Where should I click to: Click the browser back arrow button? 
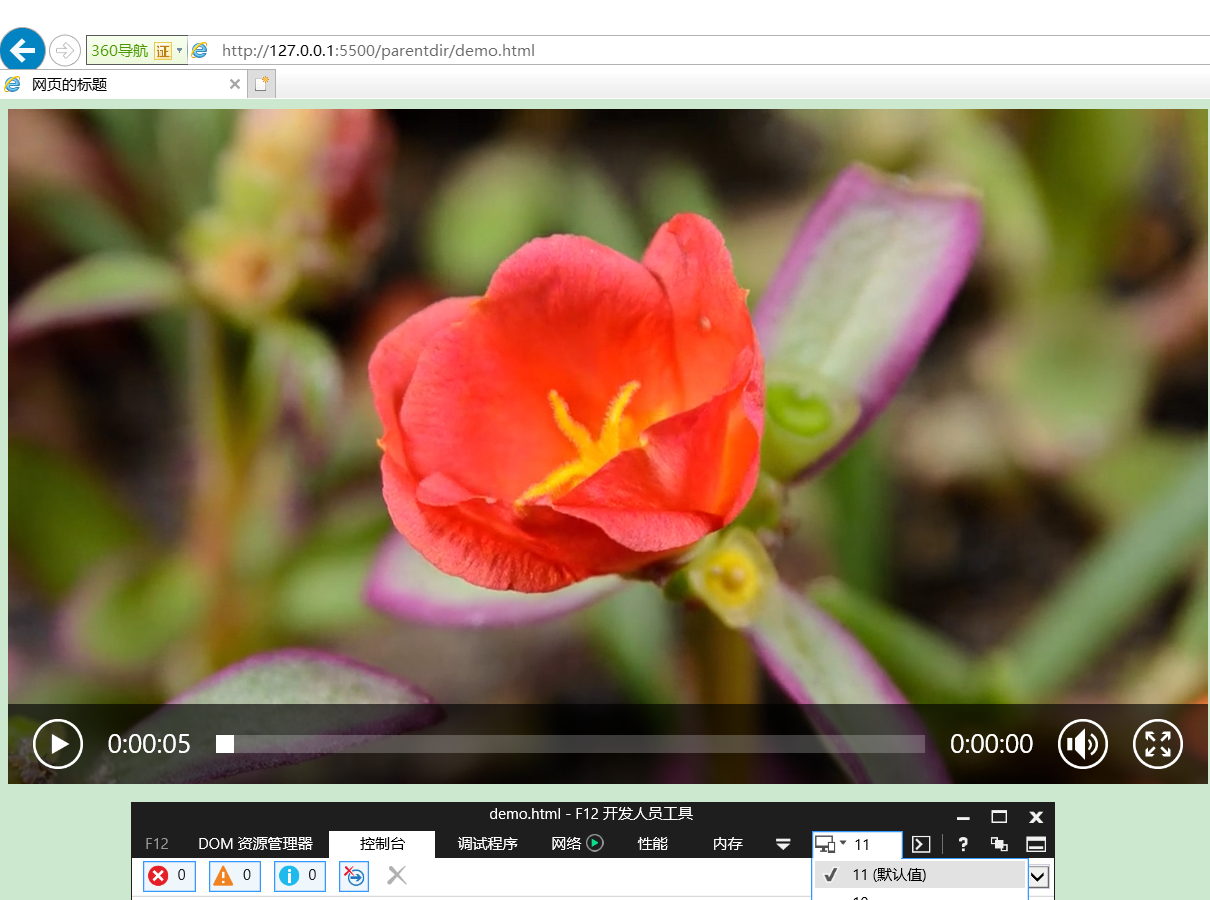22,50
